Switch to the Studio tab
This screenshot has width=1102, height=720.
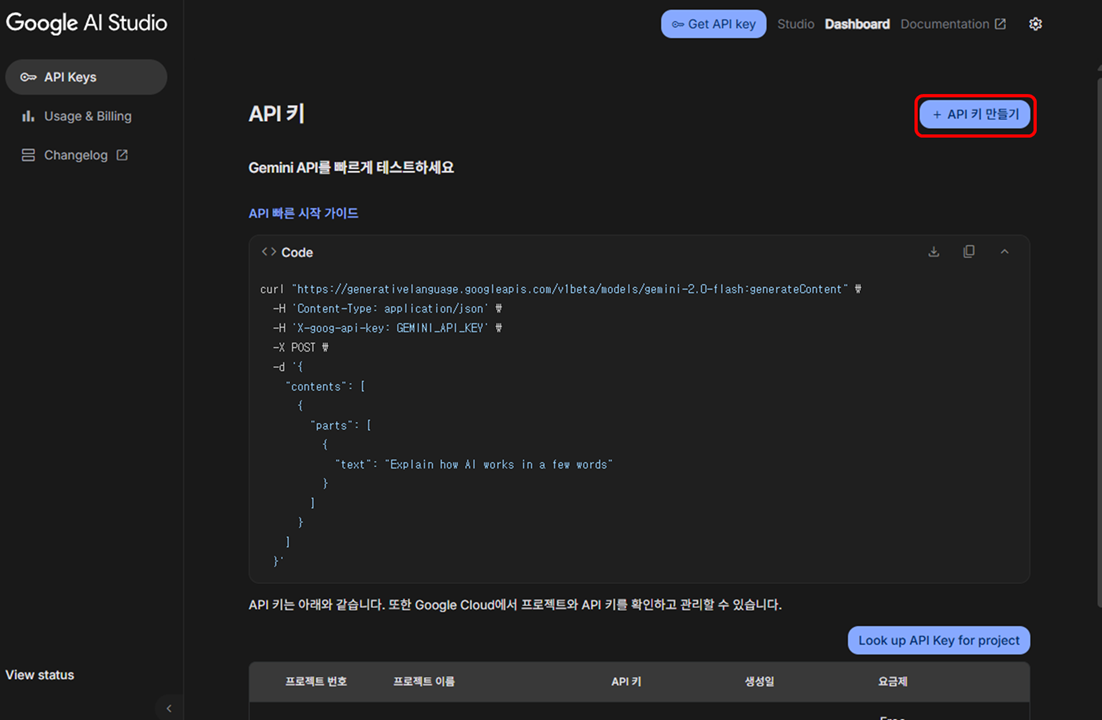click(x=796, y=24)
